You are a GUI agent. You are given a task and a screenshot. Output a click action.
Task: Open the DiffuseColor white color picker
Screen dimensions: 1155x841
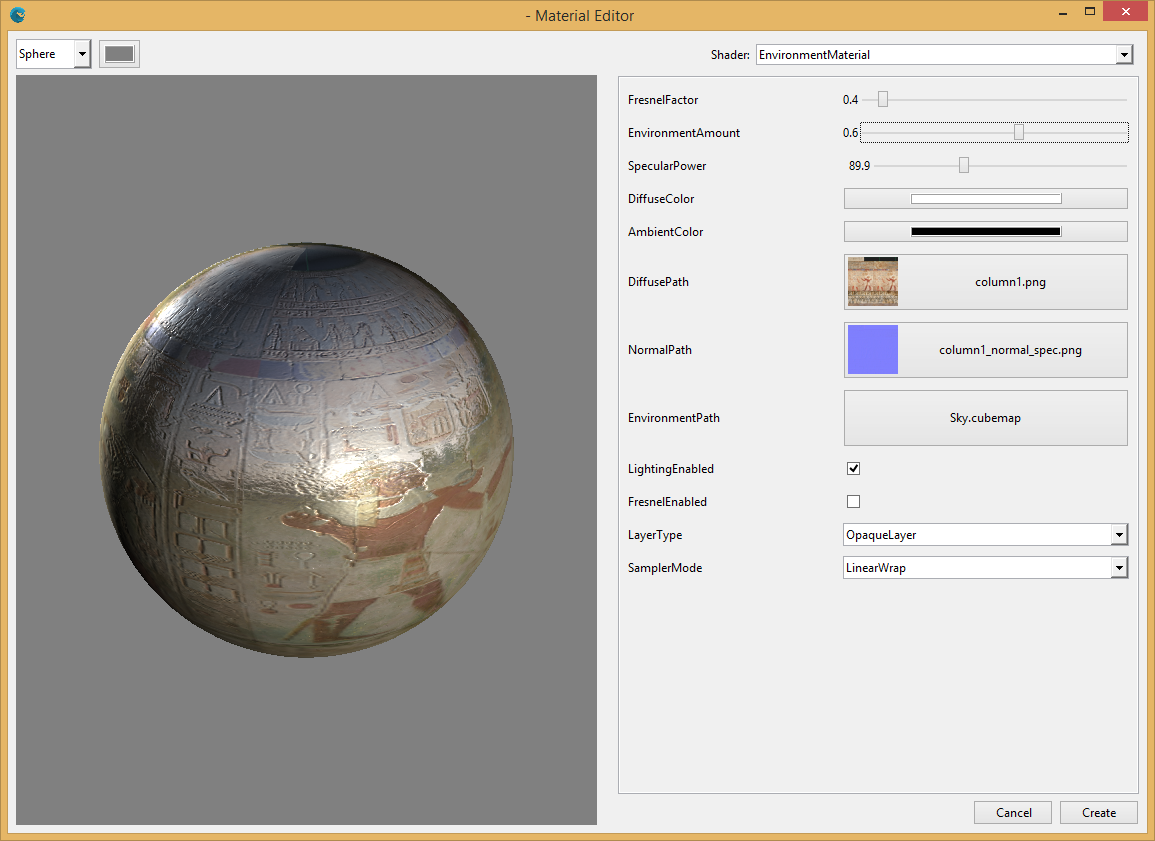[x=986, y=199]
